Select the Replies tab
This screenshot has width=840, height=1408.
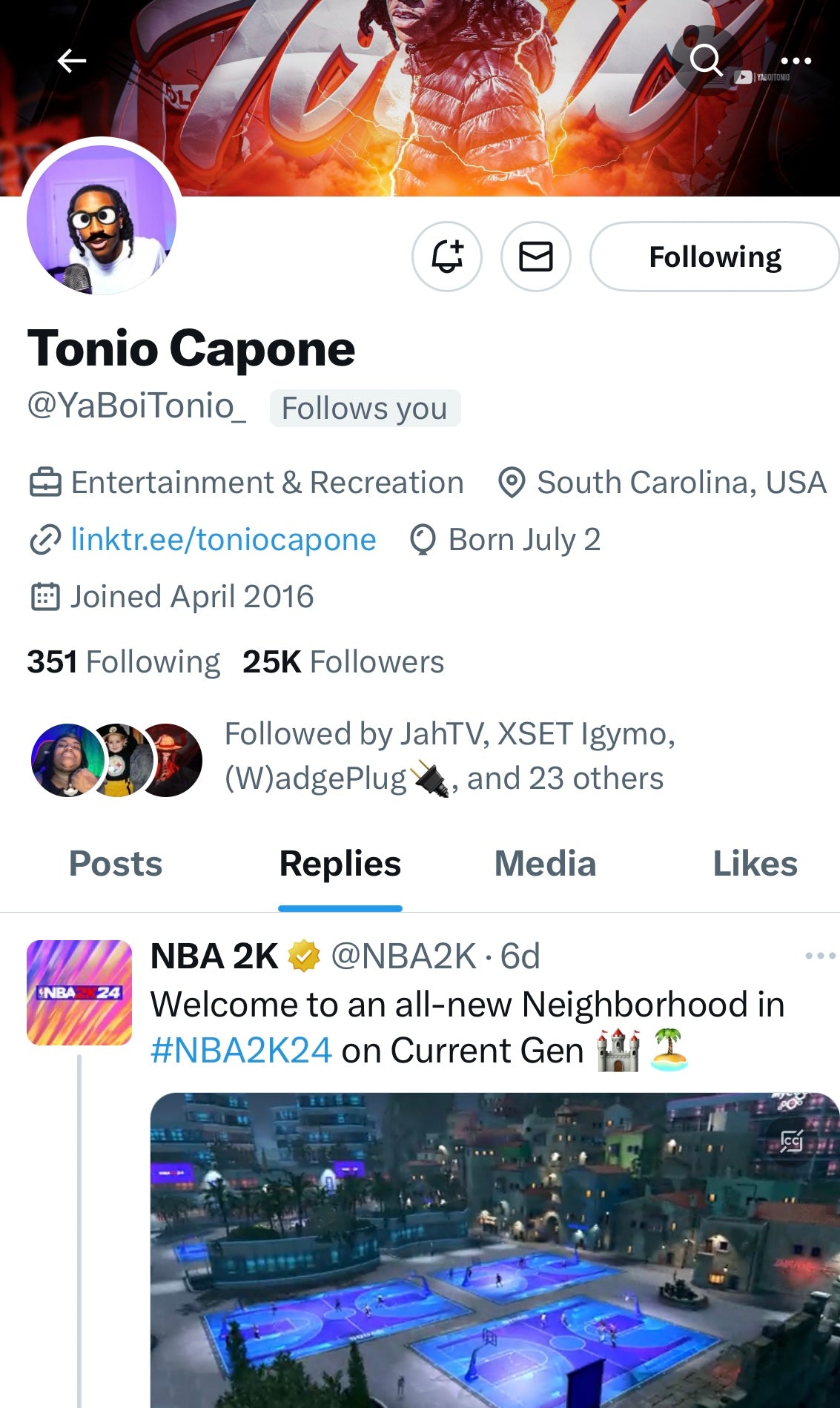tap(340, 864)
